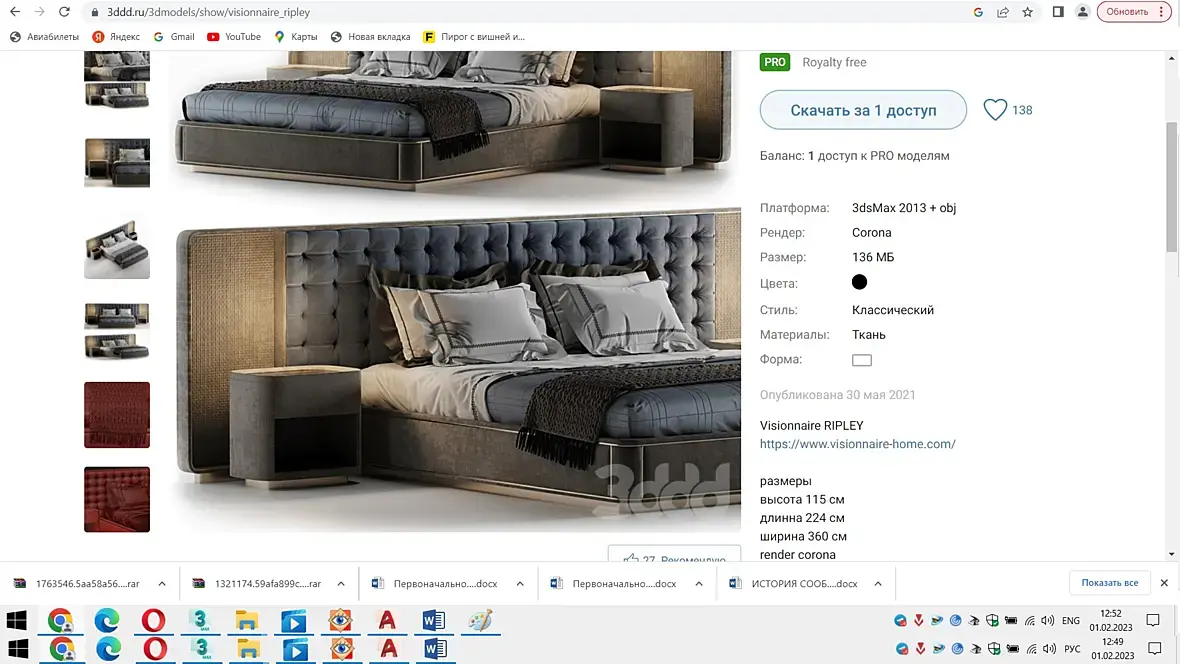Click the Классический style value
Screen dimensions: 1180x664
coord(893,310)
